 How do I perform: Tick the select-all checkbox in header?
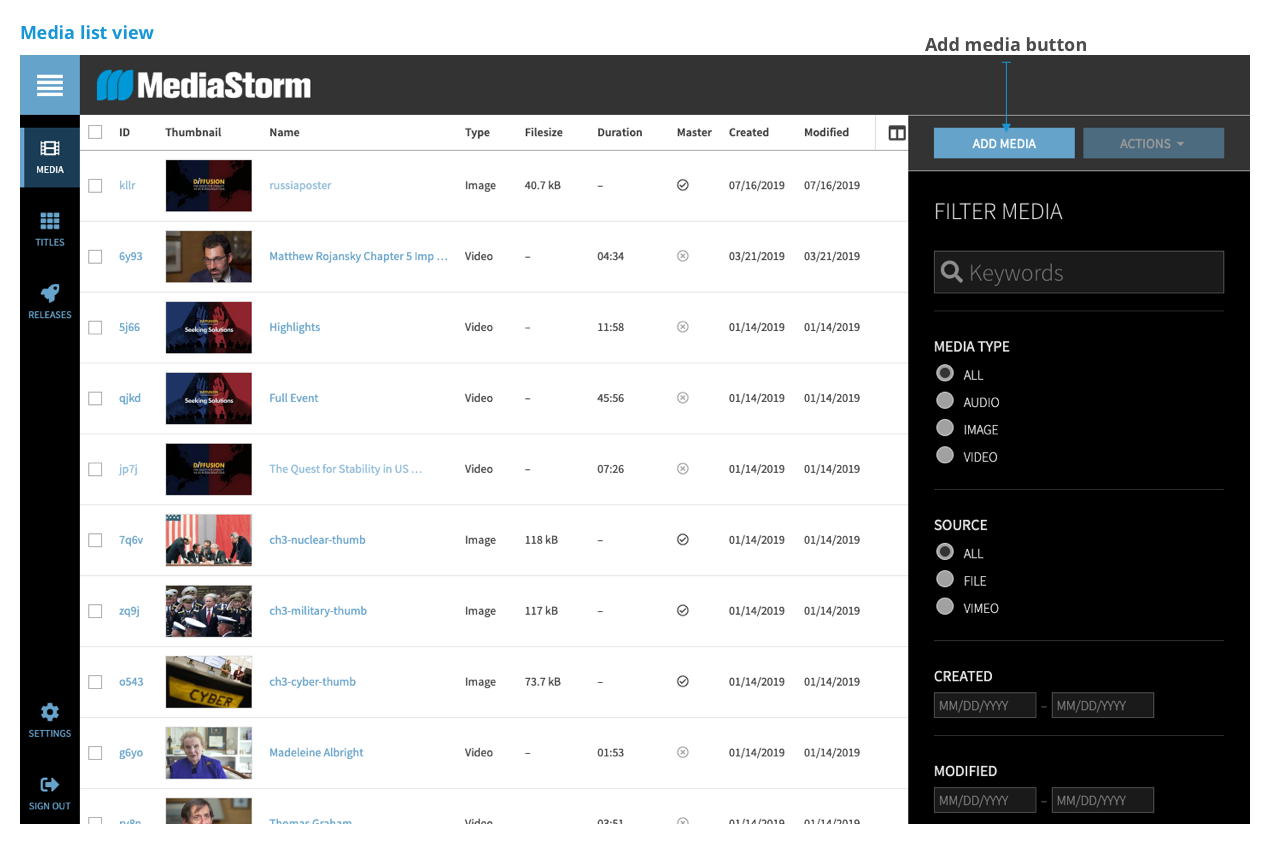click(x=95, y=132)
